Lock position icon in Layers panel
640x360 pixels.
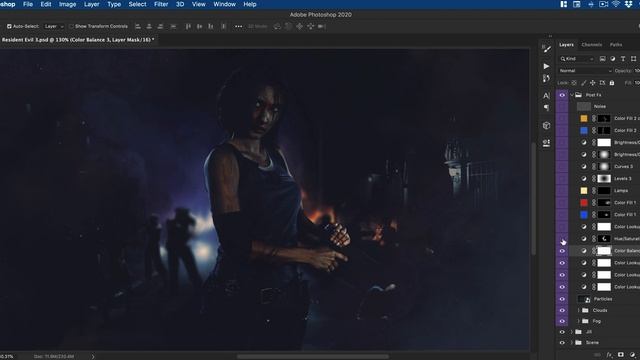[x=593, y=83]
